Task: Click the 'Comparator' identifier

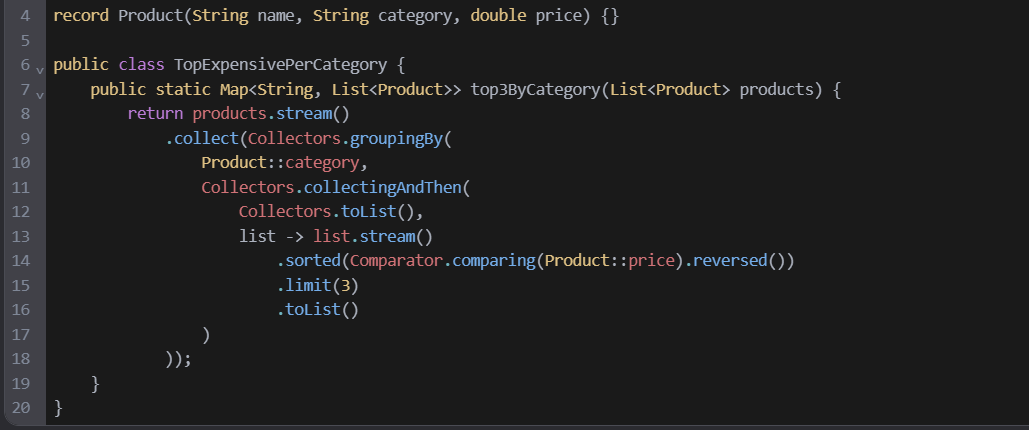Action: pos(396,261)
